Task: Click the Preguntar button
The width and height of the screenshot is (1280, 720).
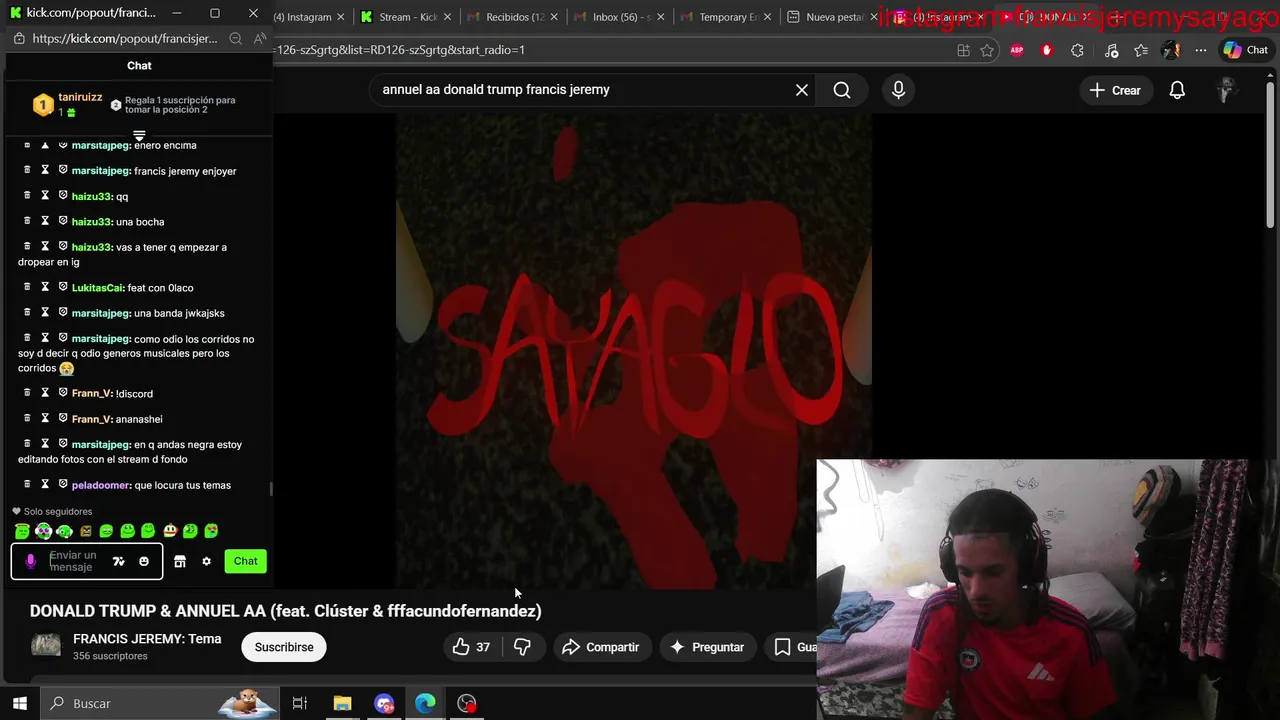Action: coord(707,647)
